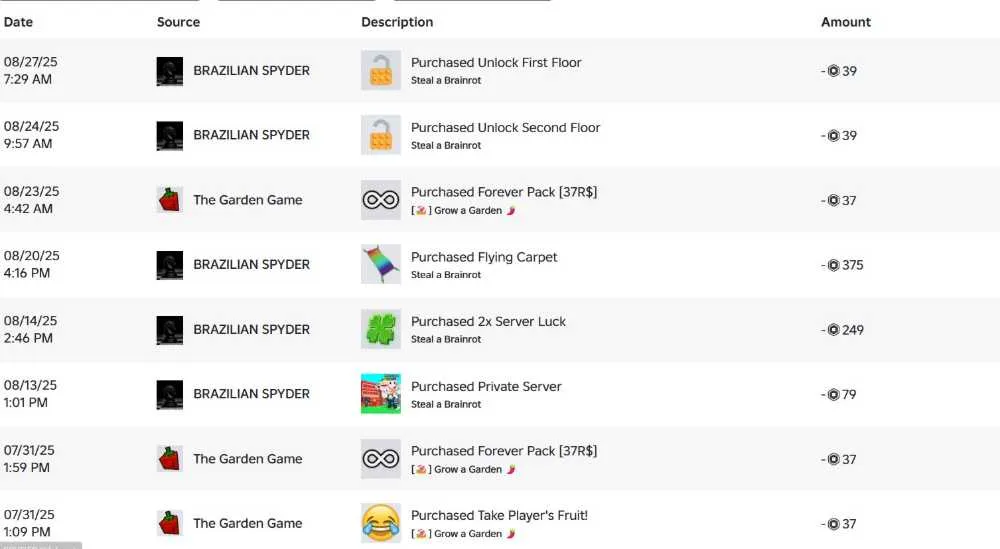Click 'Purchased Forever Pack [37R$]' in 1:59 PM row
The width and height of the screenshot is (1000, 549).
504,451
